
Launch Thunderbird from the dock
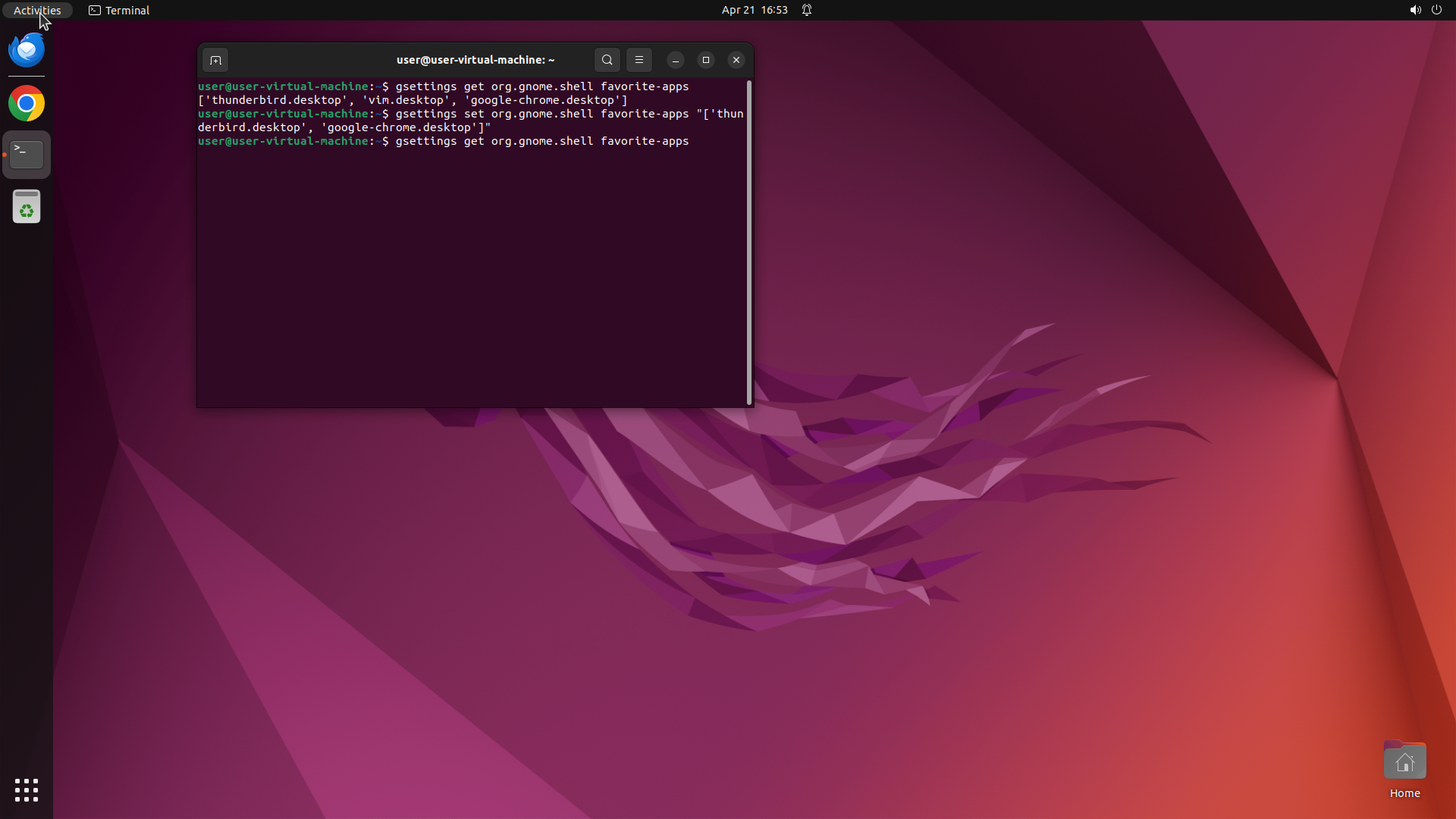click(x=27, y=50)
